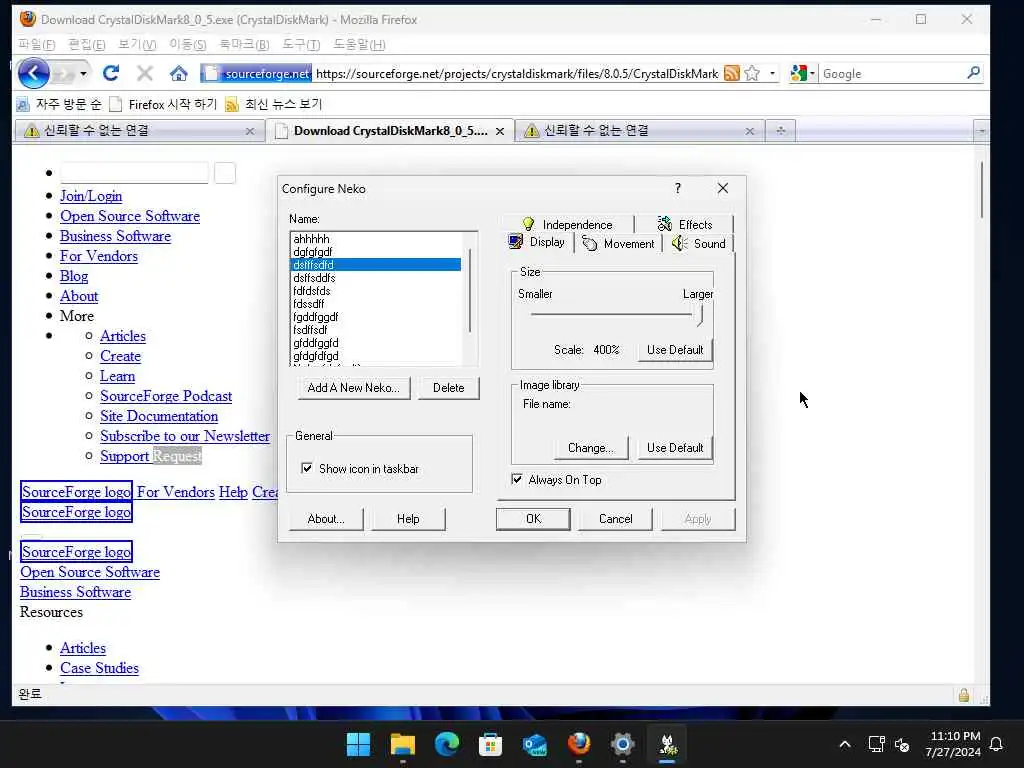Open the new tab button in Firefox
Image resolution: width=1024 pixels, height=768 pixels.
point(780,131)
